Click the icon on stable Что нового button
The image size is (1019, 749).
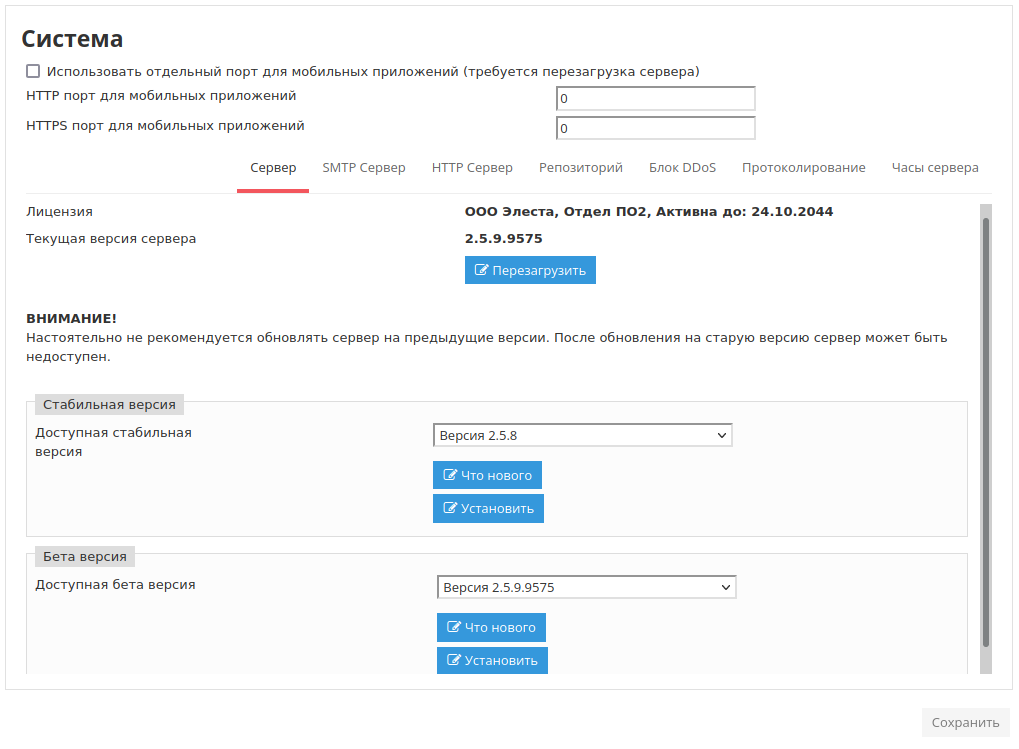pos(450,475)
